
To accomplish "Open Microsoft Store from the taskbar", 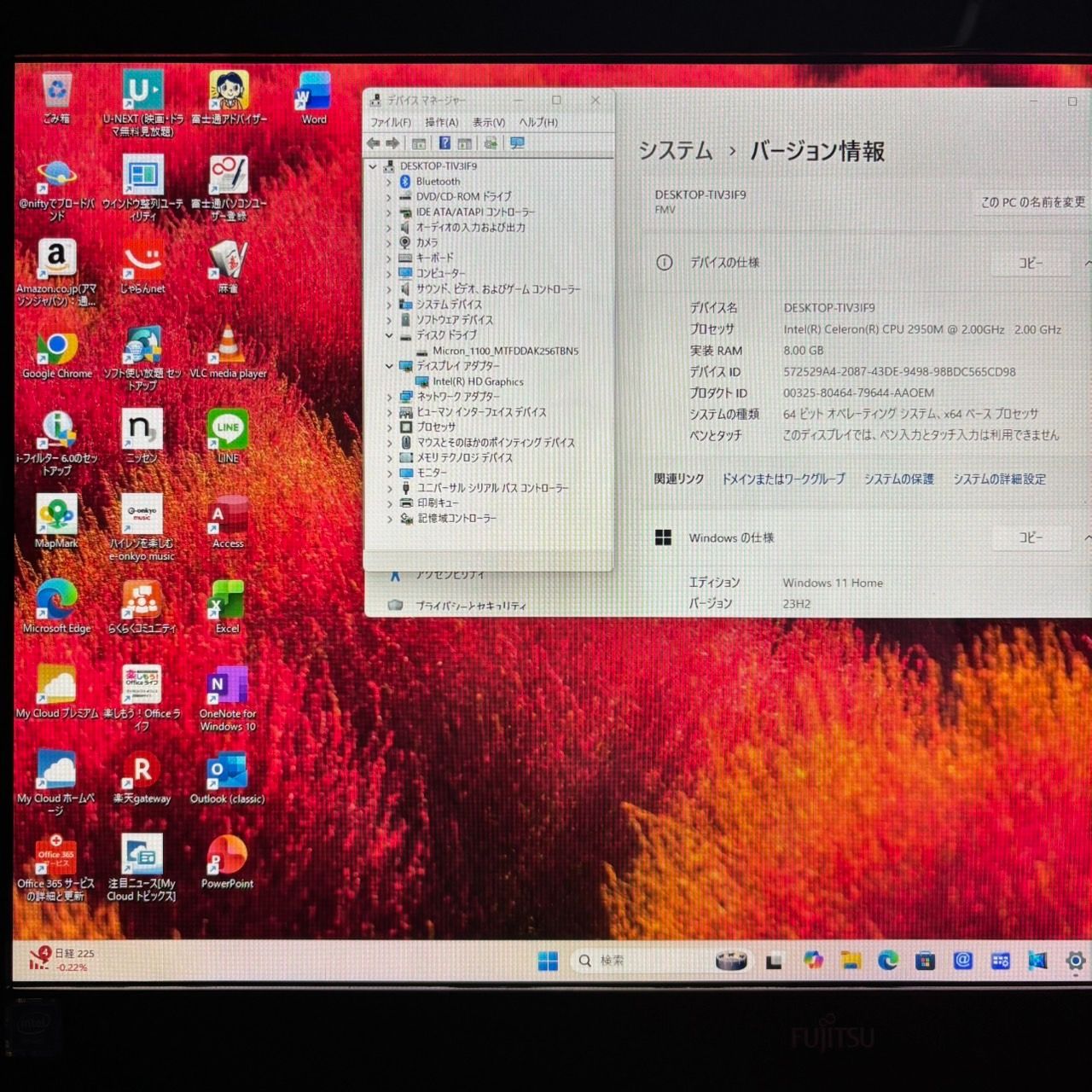I will (925, 961).
